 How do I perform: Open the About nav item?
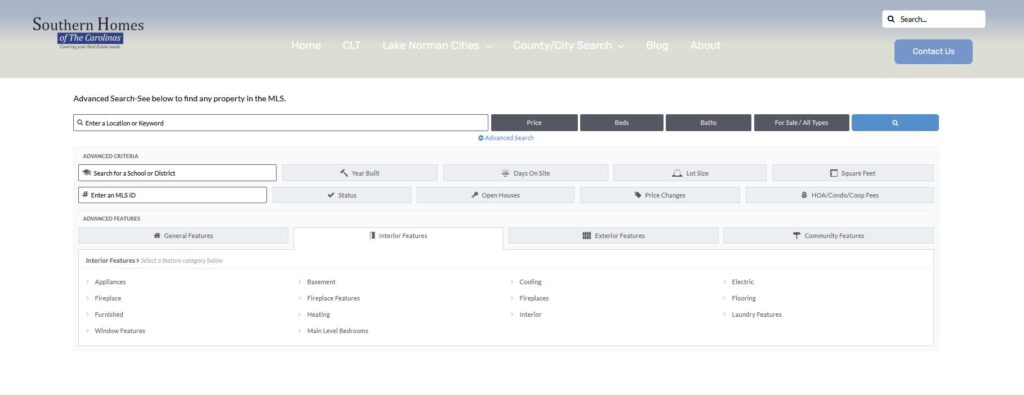click(705, 46)
